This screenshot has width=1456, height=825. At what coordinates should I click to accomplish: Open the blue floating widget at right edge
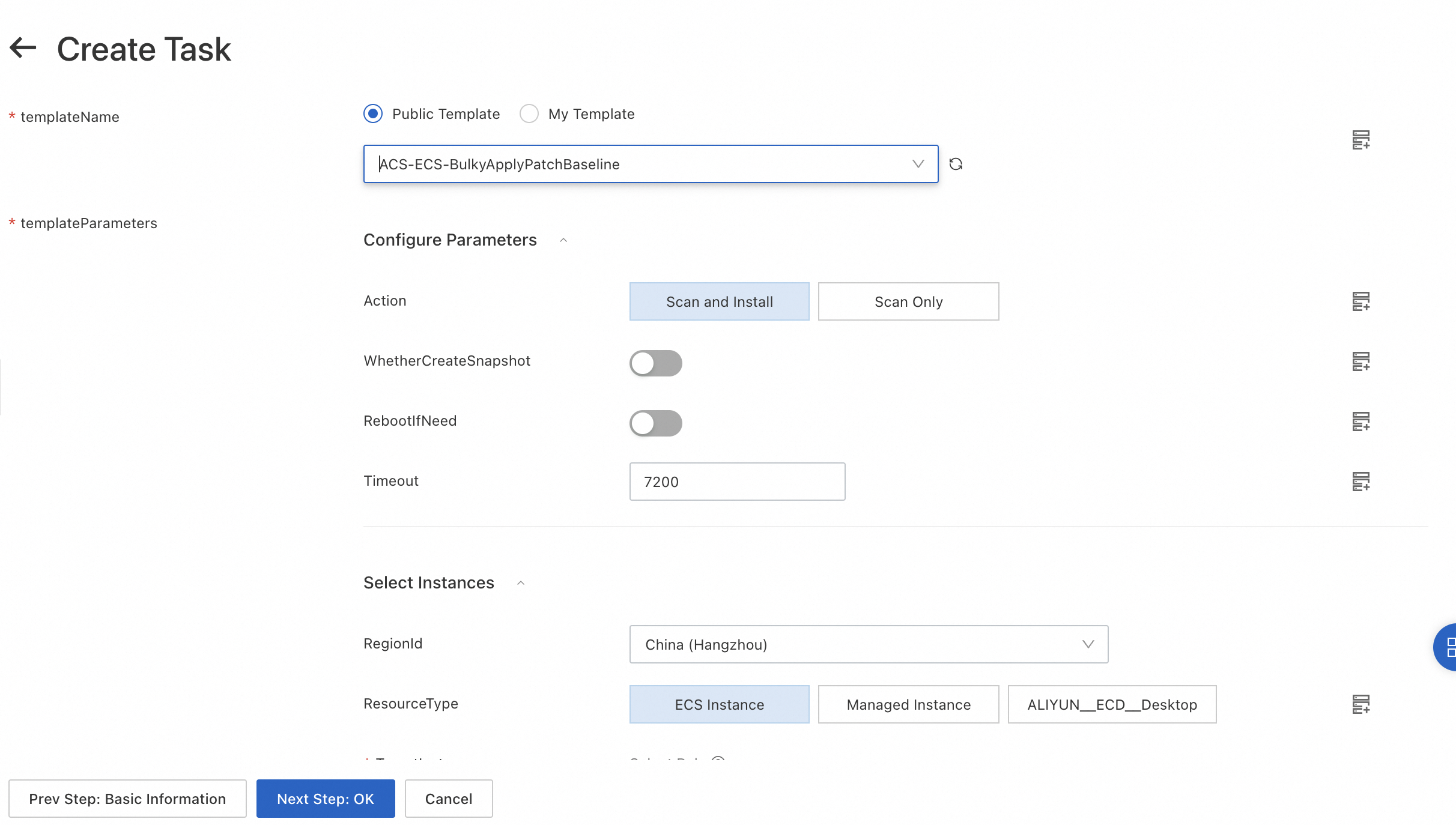click(x=1446, y=647)
